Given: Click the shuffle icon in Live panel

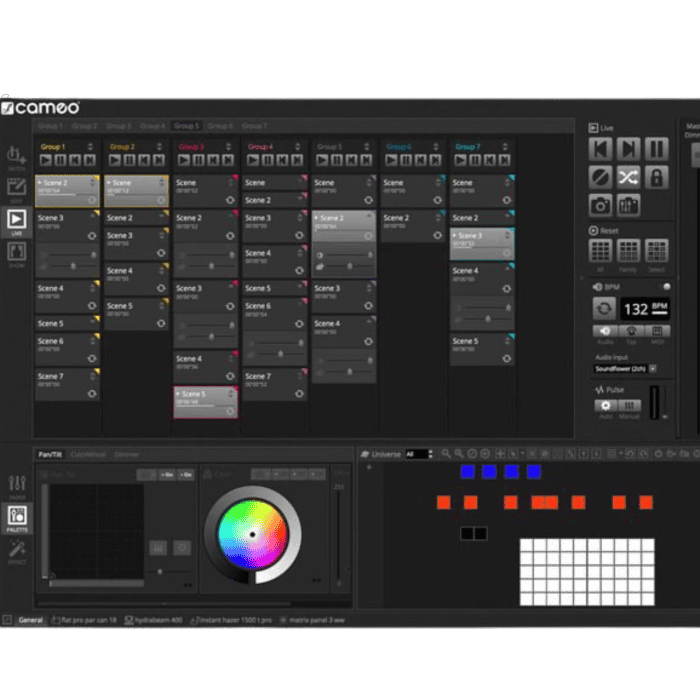Looking at the screenshot, I should click(627, 177).
